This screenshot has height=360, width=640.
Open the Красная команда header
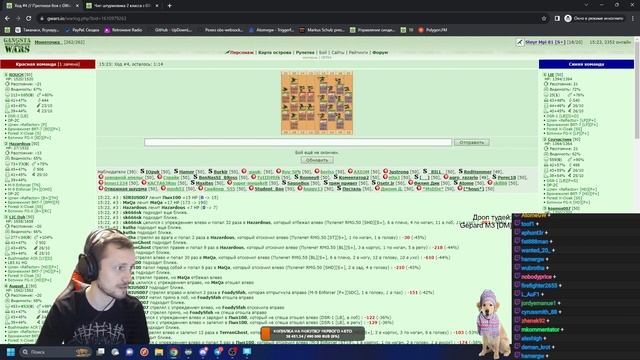(x=48, y=64)
